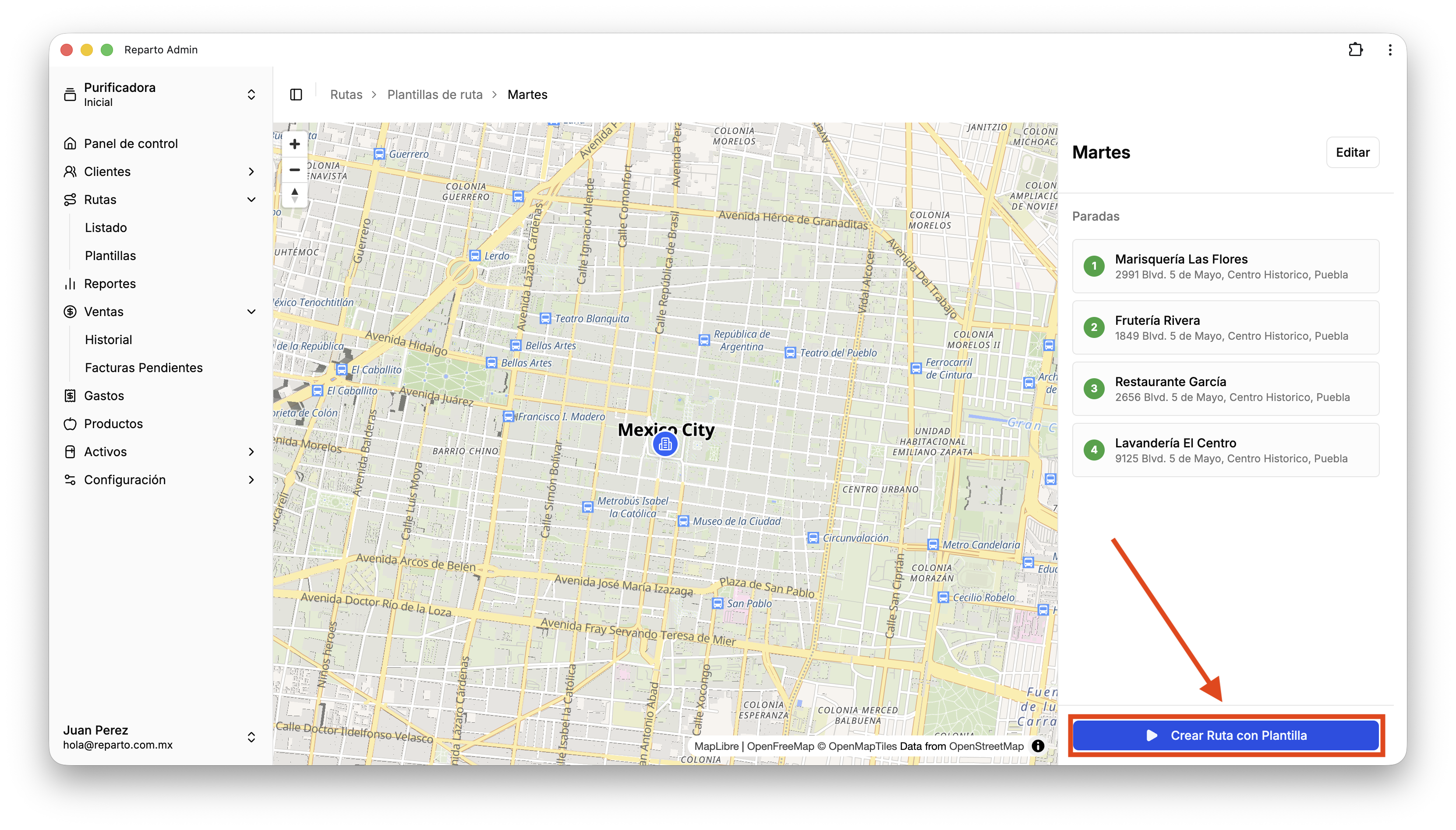Click the hola@reparto.com.mx email text
Image resolution: width=1456 pixels, height=830 pixels.
point(117,745)
